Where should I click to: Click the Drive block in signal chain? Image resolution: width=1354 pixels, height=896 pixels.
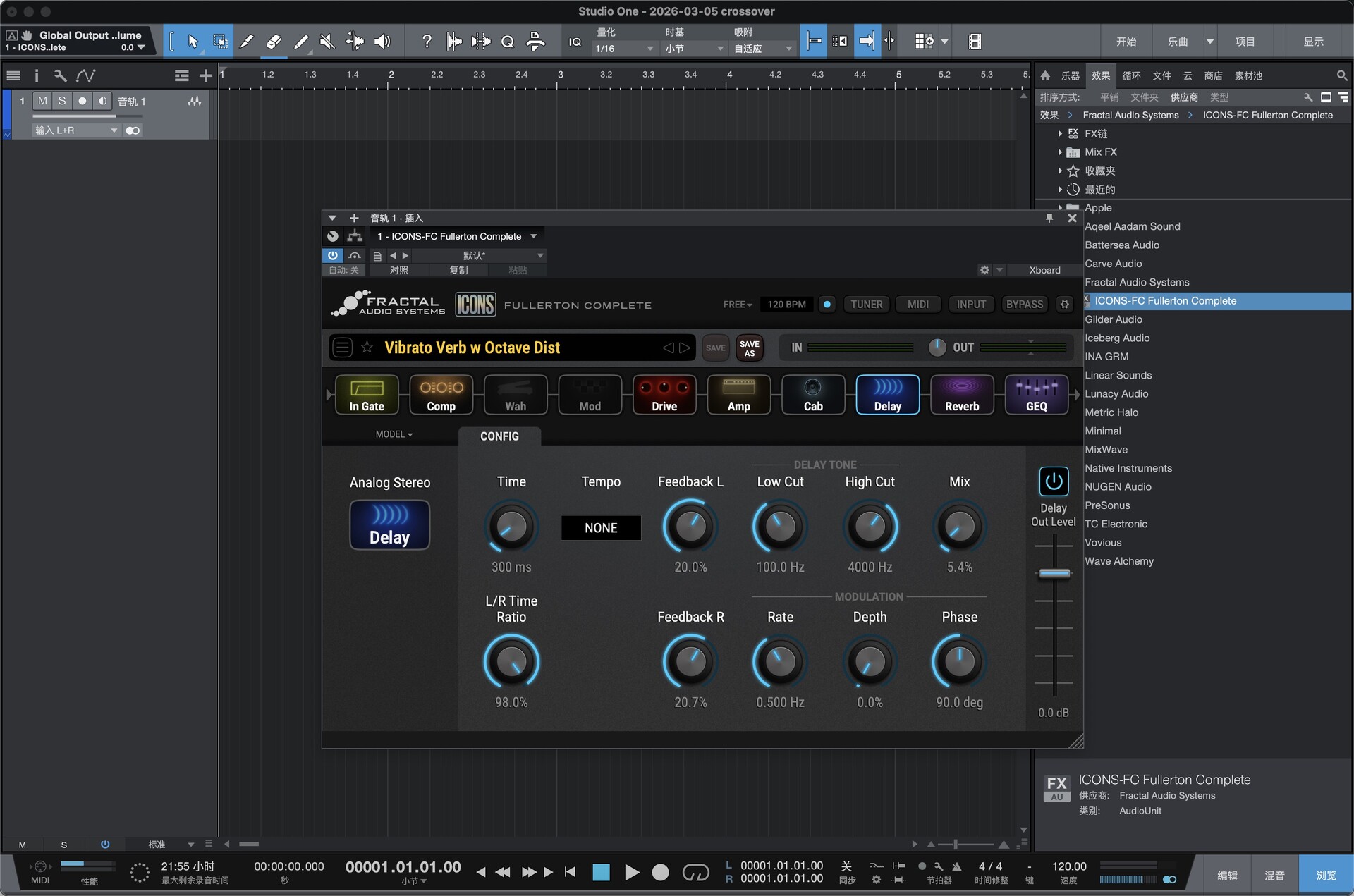[x=664, y=395]
